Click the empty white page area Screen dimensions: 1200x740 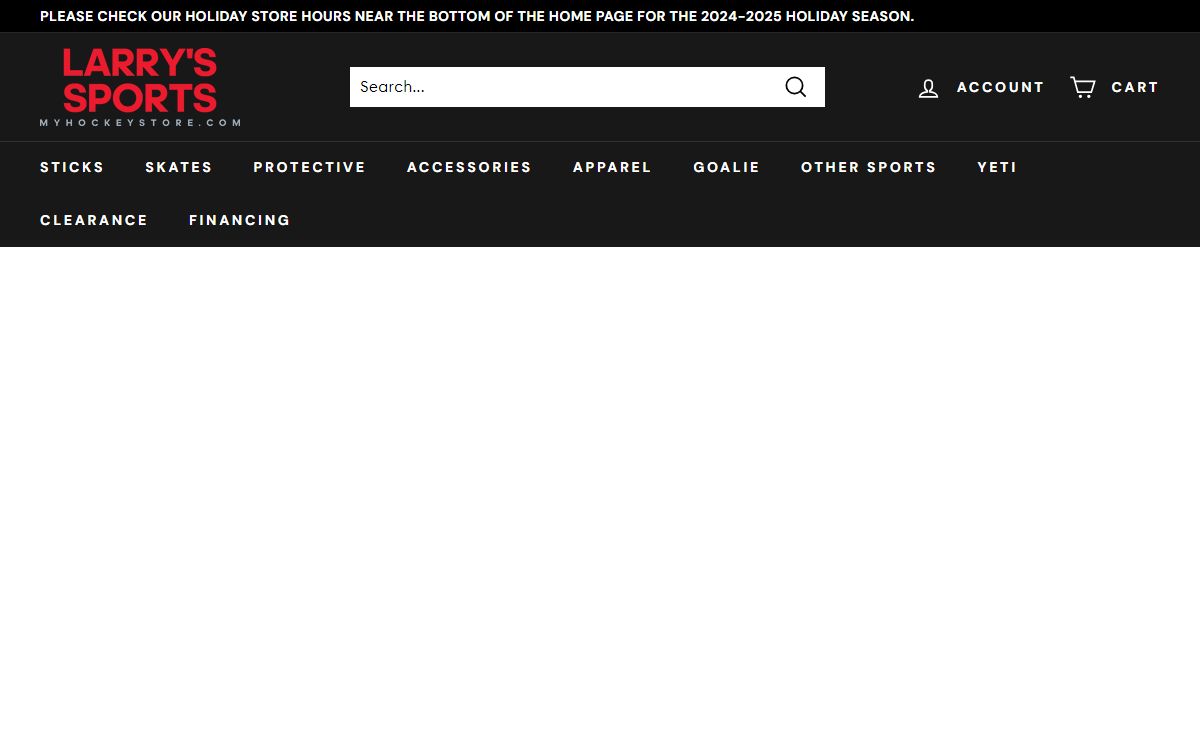pyautogui.click(x=600, y=490)
